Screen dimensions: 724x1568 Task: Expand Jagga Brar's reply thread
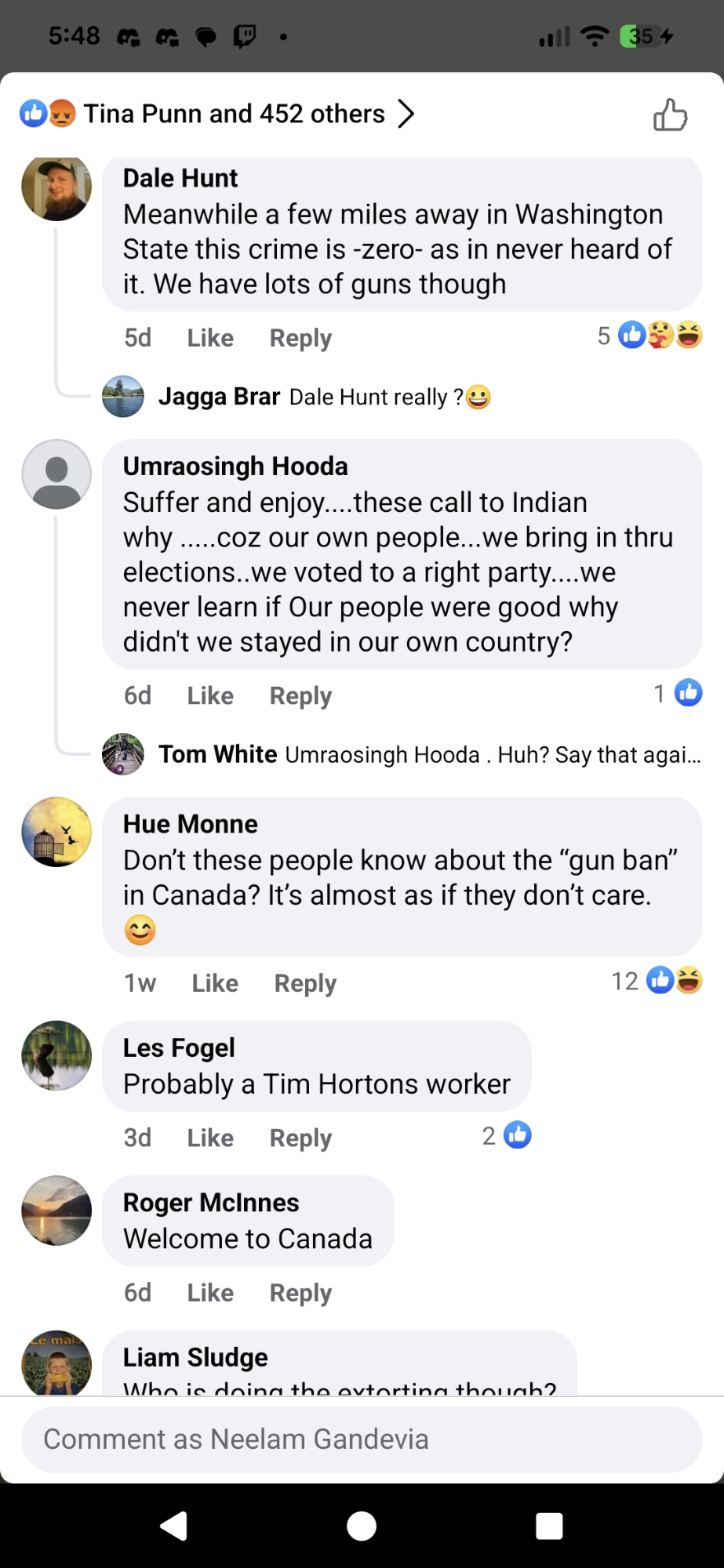tap(324, 397)
